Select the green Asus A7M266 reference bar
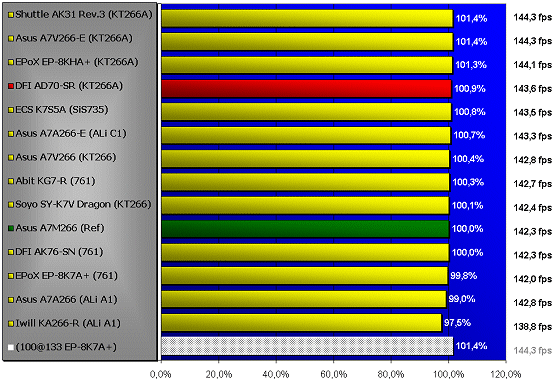 point(305,229)
